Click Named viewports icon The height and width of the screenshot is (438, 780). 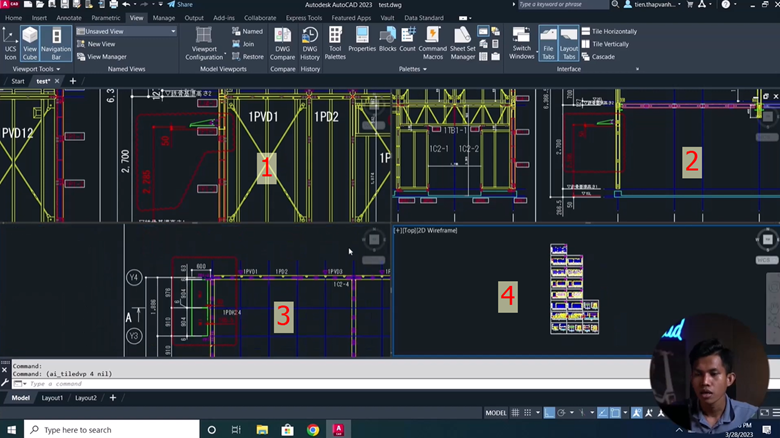pyautogui.click(x=247, y=31)
